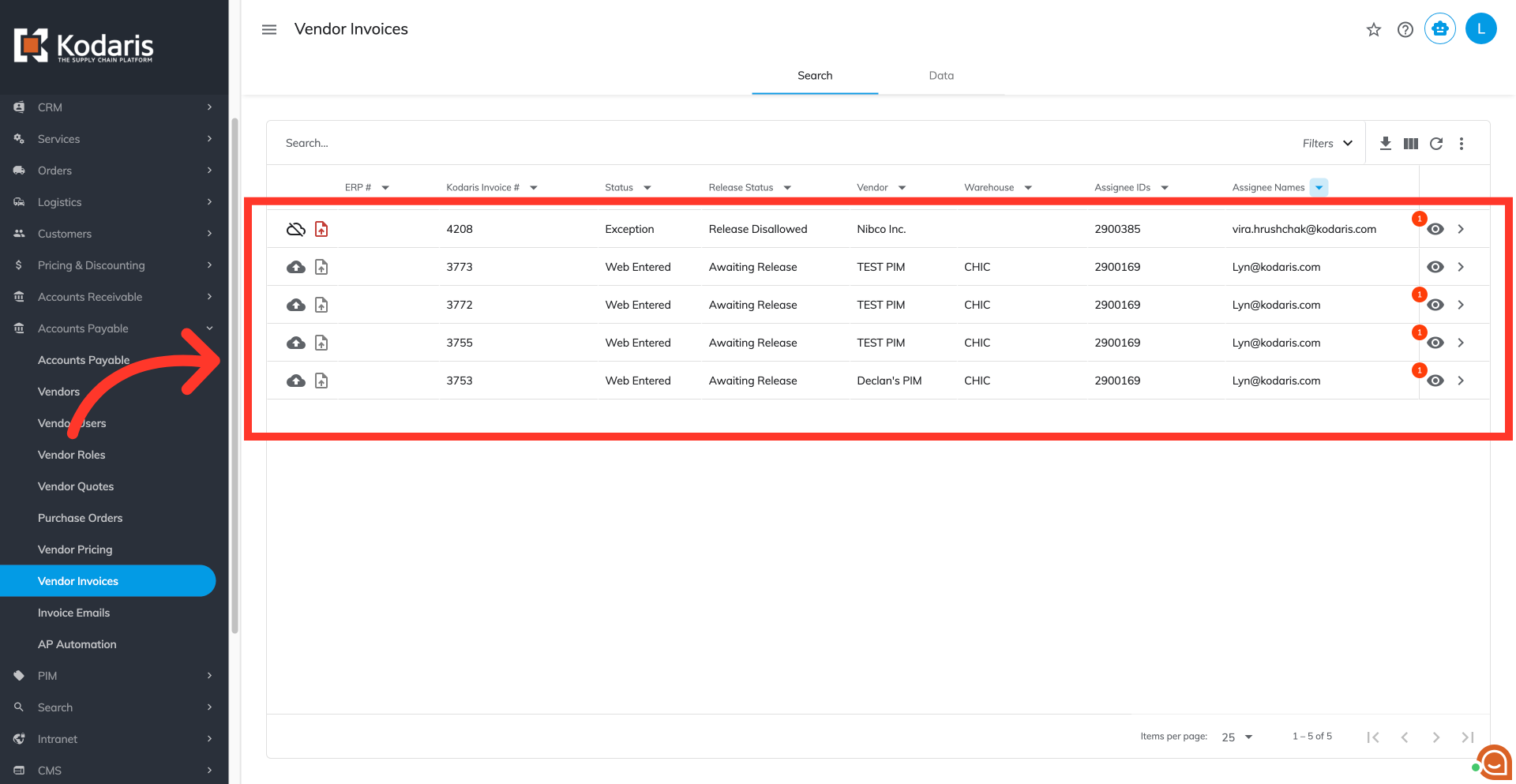This screenshot has width=1516, height=784.
Task: Click document icon for invoice 3773
Action: pyautogui.click(x=321, y=267)
